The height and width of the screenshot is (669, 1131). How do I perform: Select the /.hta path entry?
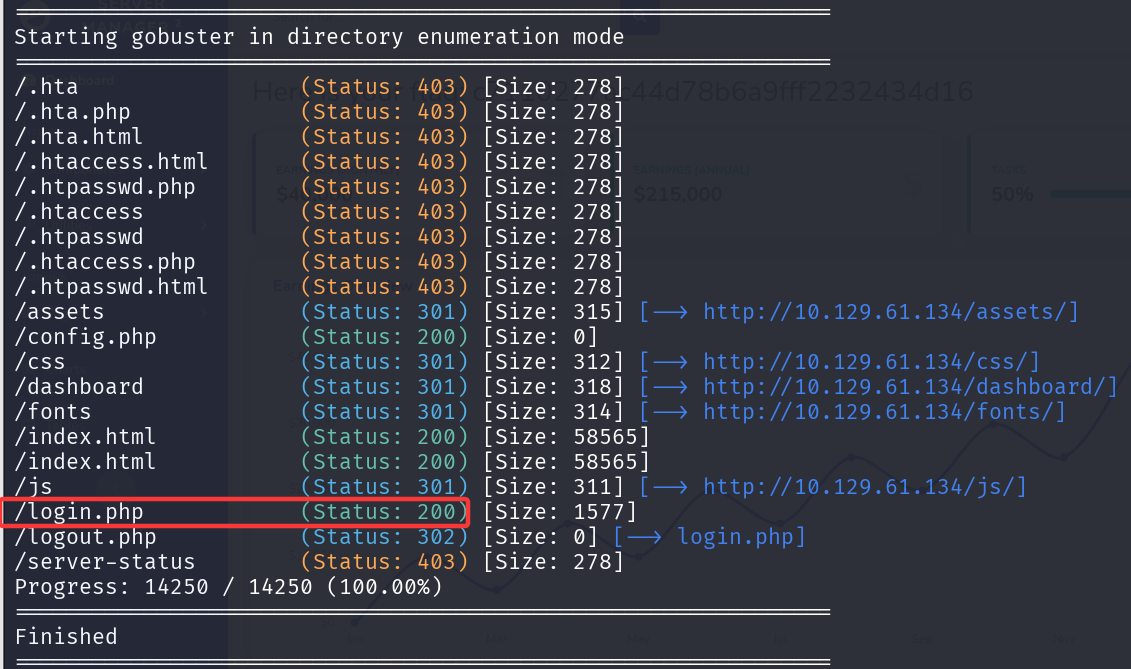click(46, 87)
